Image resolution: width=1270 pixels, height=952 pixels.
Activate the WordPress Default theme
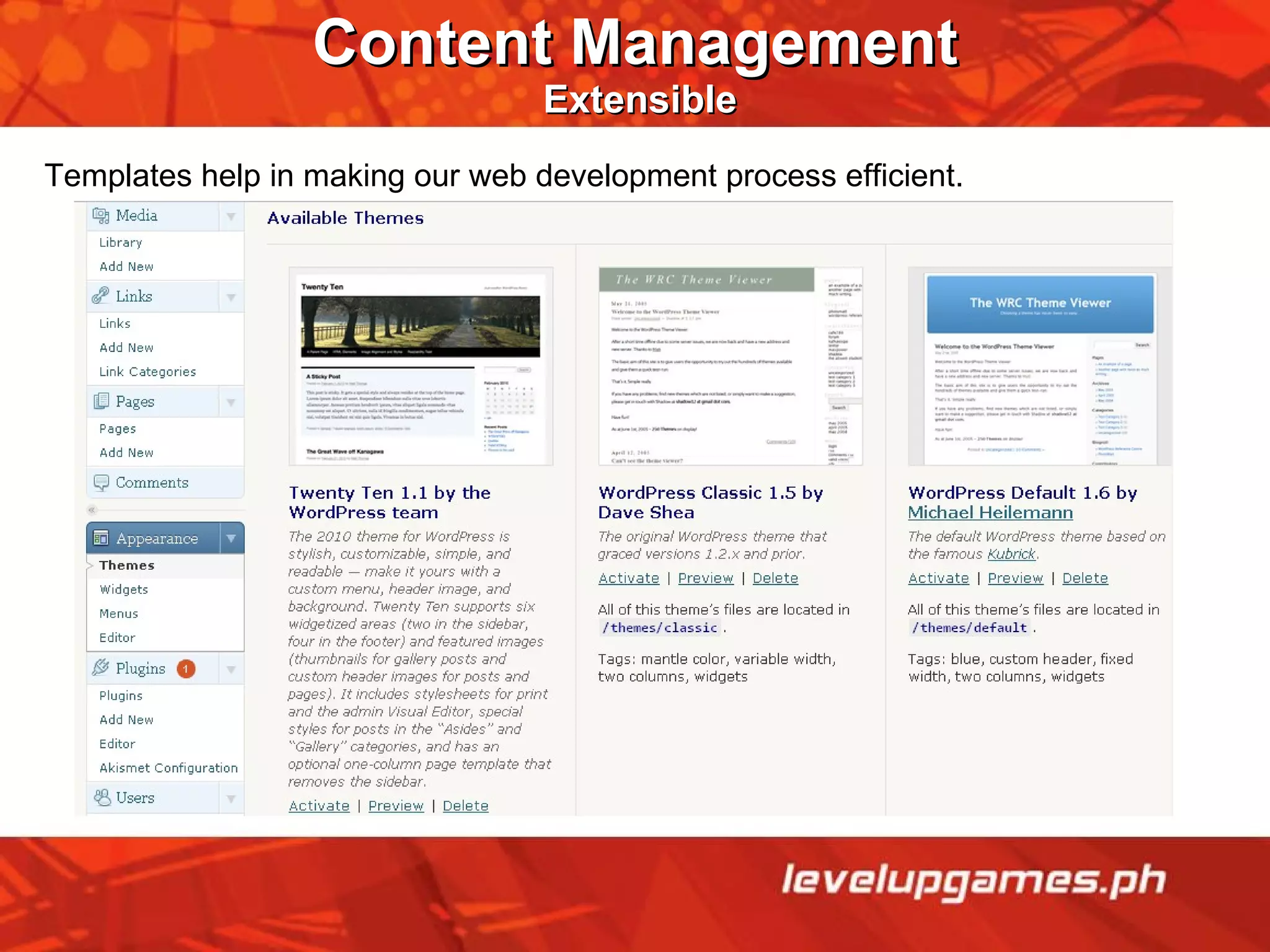(x=938, y=578)
